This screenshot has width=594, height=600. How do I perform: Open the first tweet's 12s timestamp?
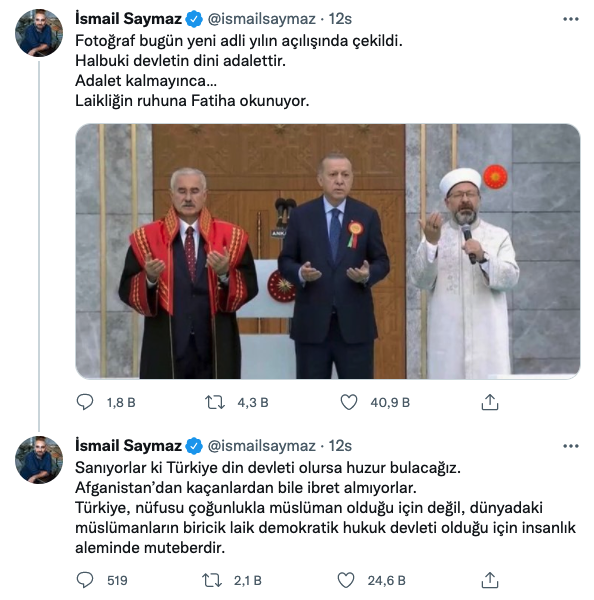point(340,19)
